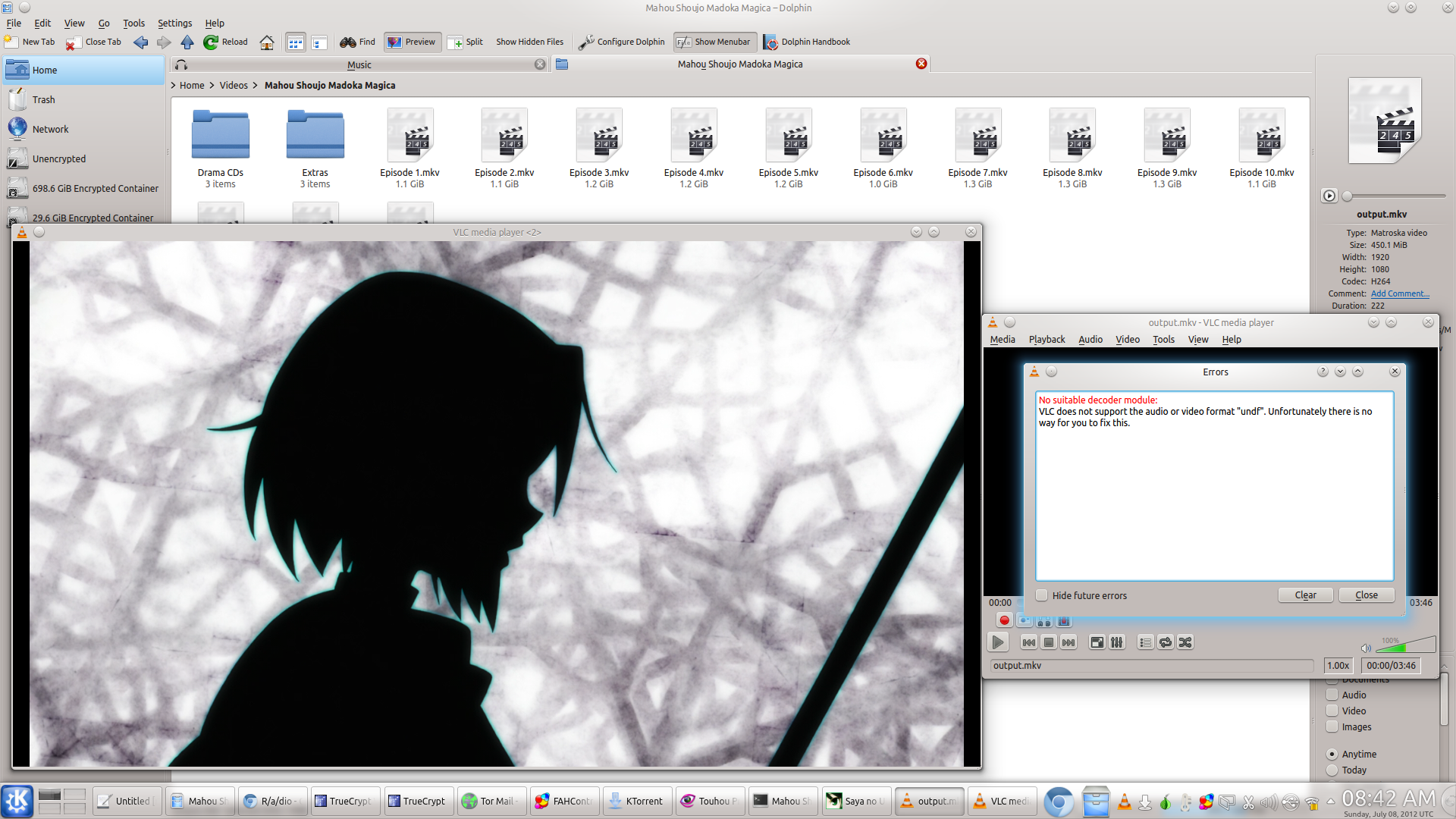Mute VLC via speaker icon
This screenshot has height=819, width=1456.
pos(1366,648)
